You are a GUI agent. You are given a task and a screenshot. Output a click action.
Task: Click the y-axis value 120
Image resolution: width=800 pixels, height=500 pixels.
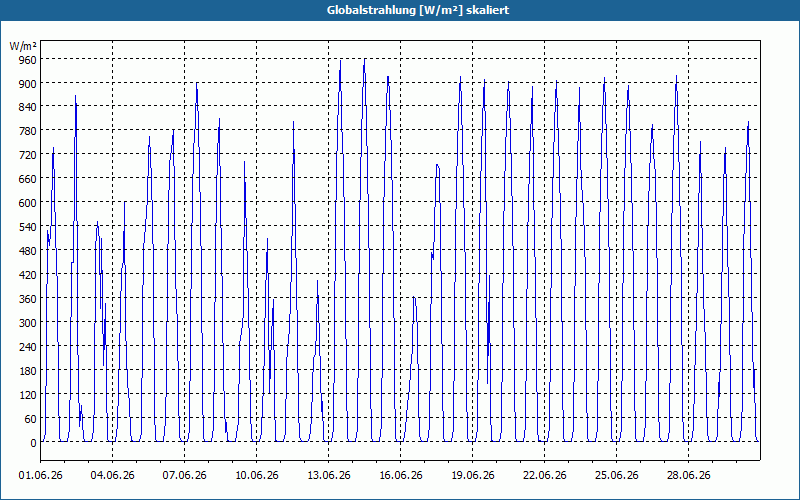point(28,395)
